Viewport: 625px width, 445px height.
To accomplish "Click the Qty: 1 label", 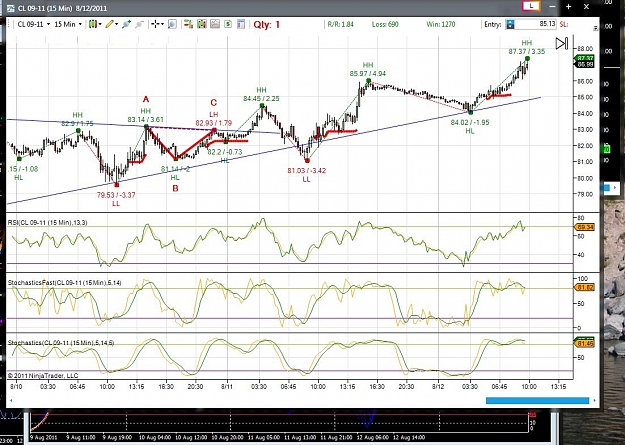I will click(x=267, y=25).
